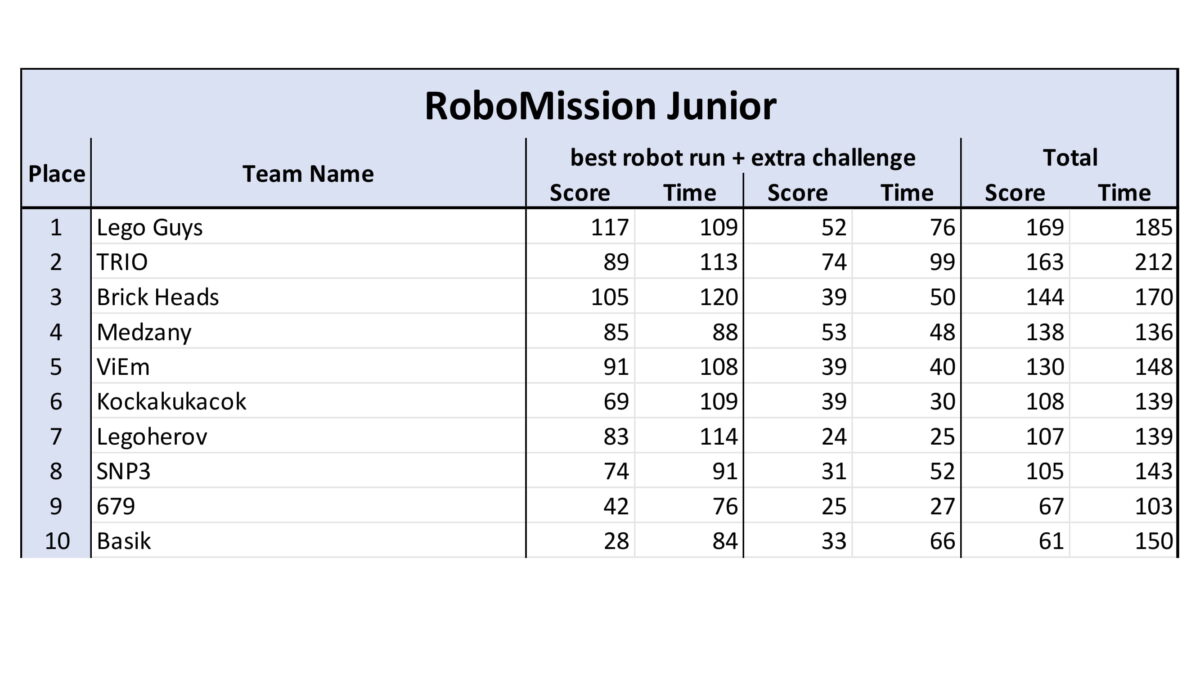Select the RoboMission Junior title cell

(x=599, y=105)
